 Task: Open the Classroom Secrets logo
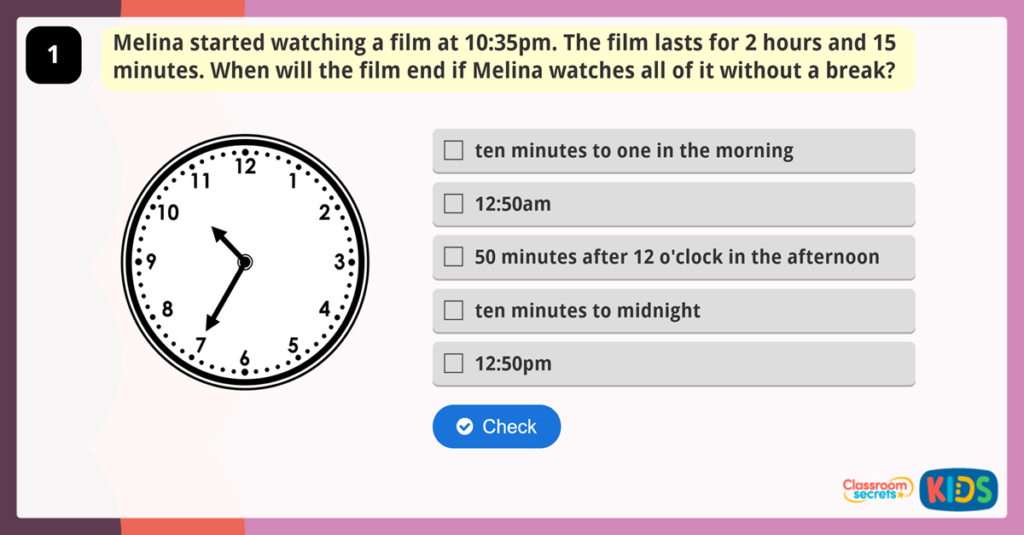pos(877,489)
